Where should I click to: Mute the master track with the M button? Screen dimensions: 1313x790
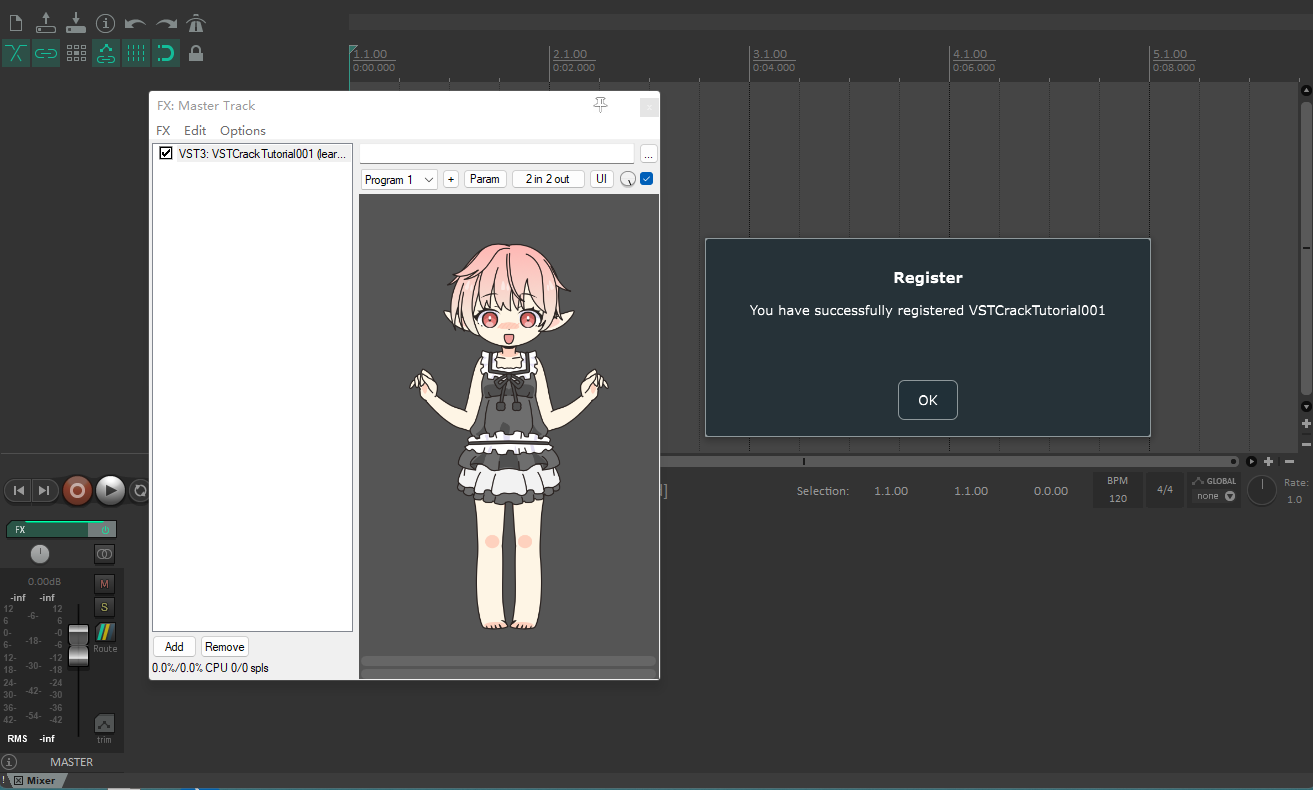click(x=104, y=583)
